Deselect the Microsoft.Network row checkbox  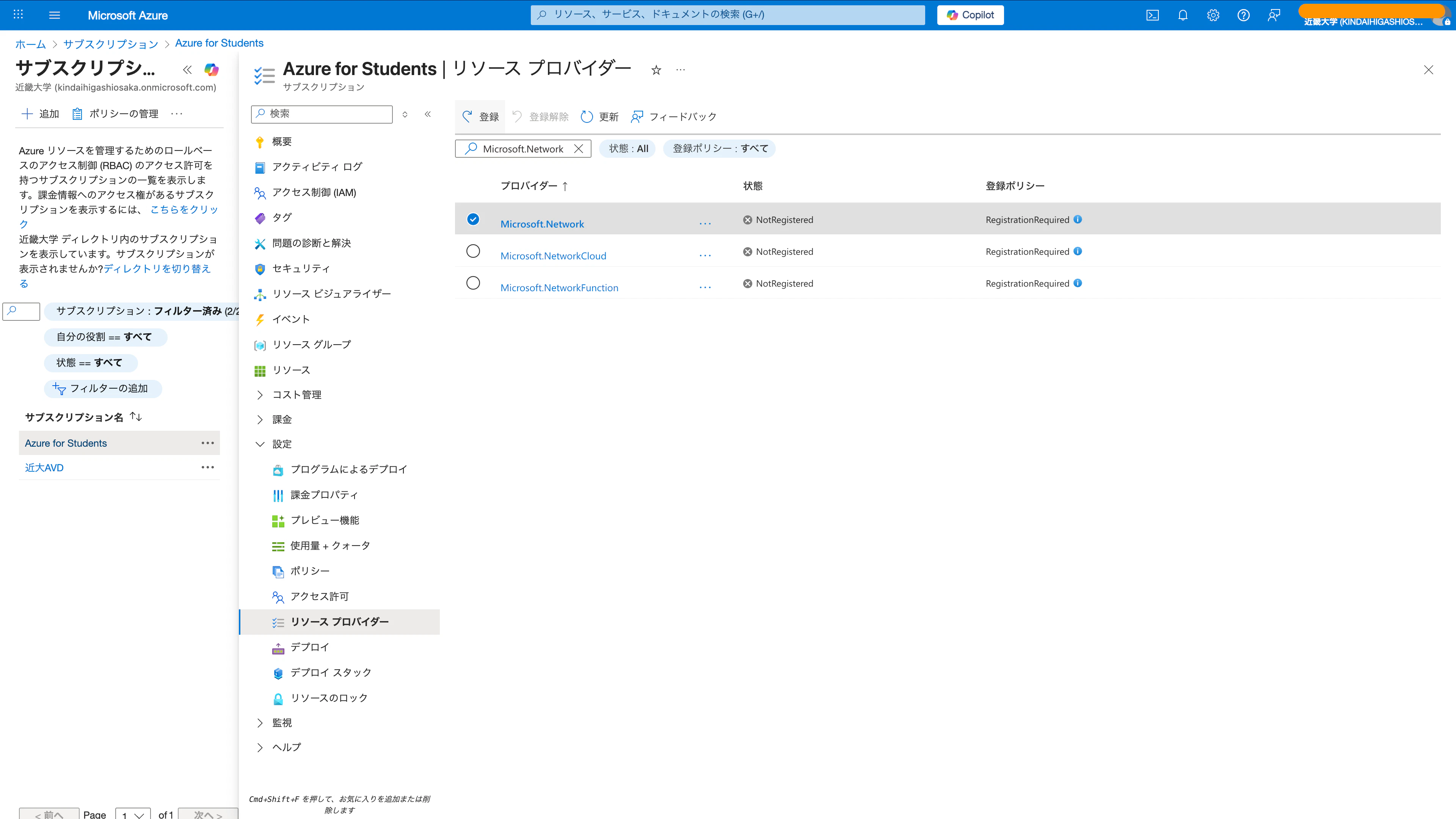tap(473, 219)
